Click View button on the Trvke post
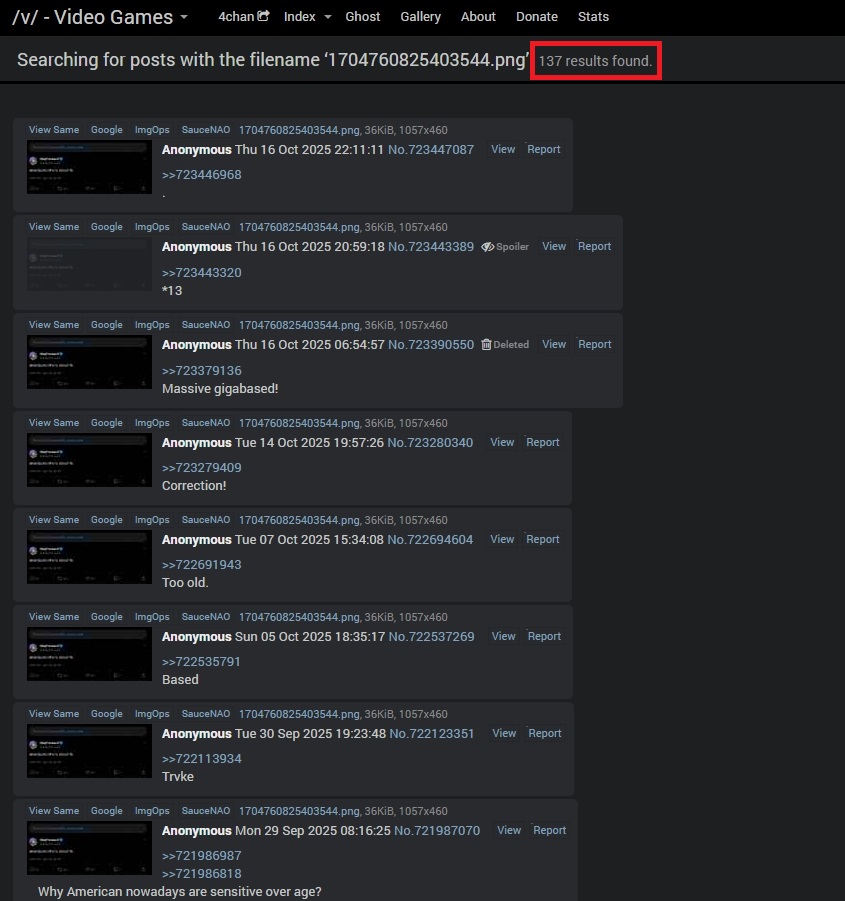The image size is (845, 901). point(504,734)
